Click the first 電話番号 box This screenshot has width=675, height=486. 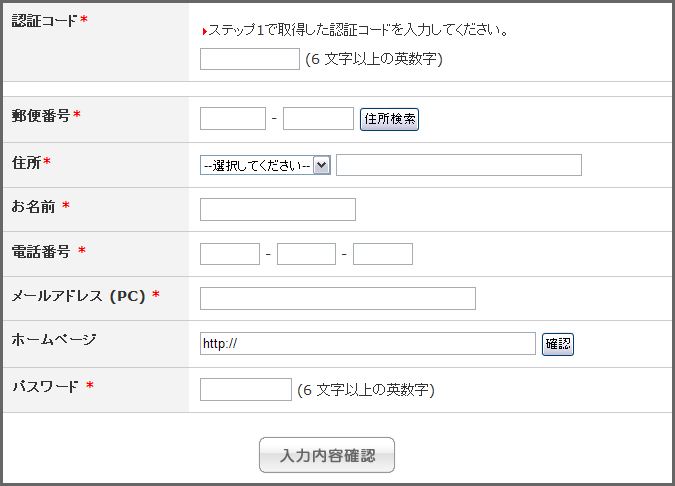[x=229, y=254]
